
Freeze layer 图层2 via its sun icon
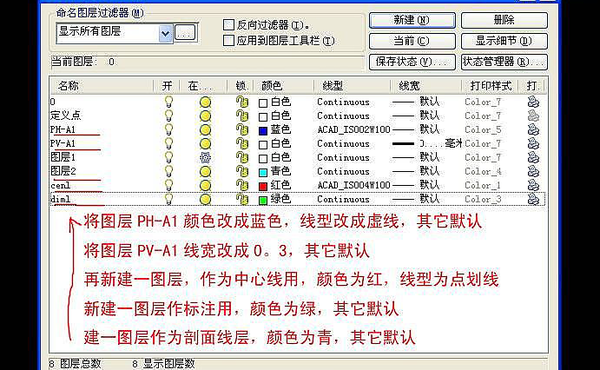coord(205,171)
